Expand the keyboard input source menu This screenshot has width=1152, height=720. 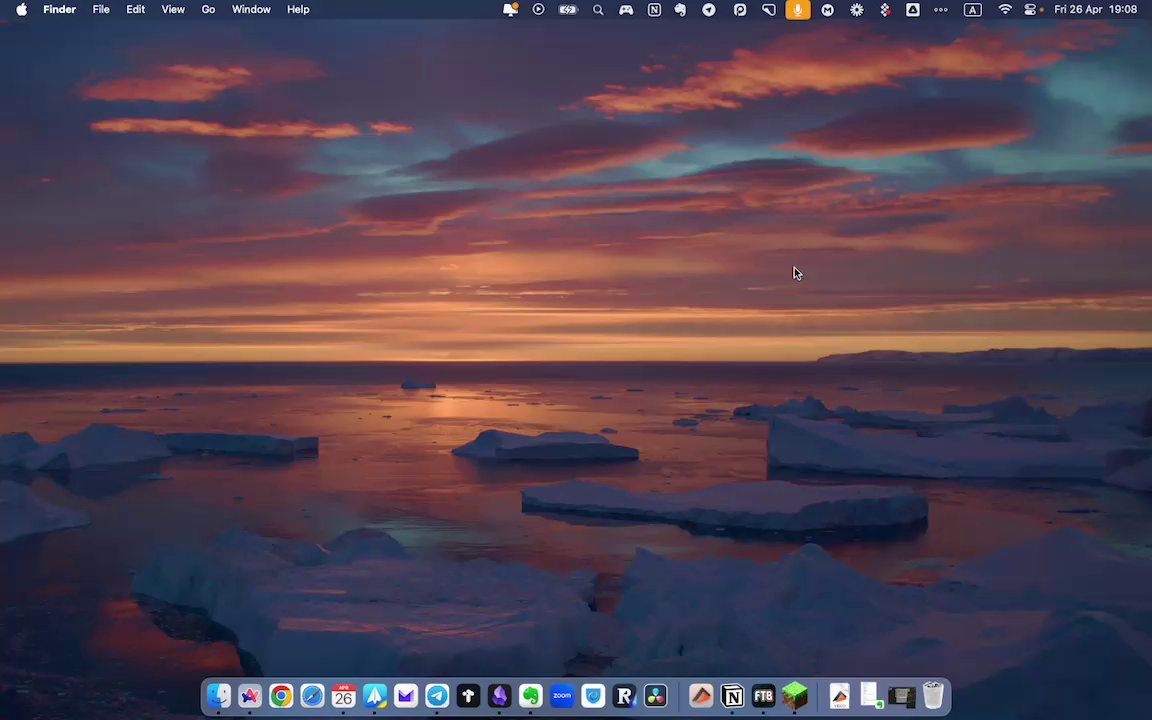(x=972, y=10)
